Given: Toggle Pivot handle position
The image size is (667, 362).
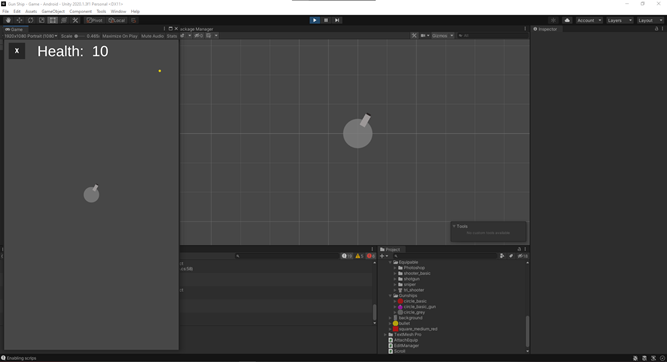Looking at the screenshot, I should (94, 20).
